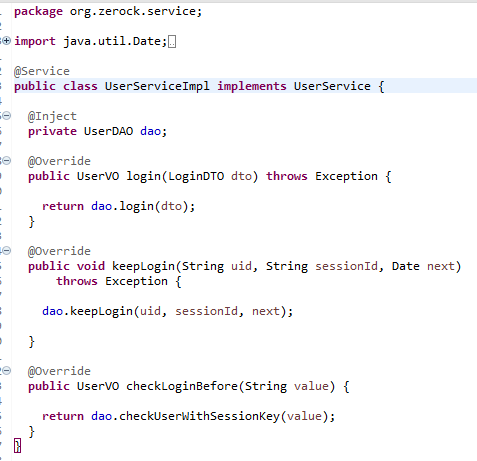The width and height of the screenshot is (477, 461).
Task: Click the @Inject annotation text
Action: click(52, 116)
